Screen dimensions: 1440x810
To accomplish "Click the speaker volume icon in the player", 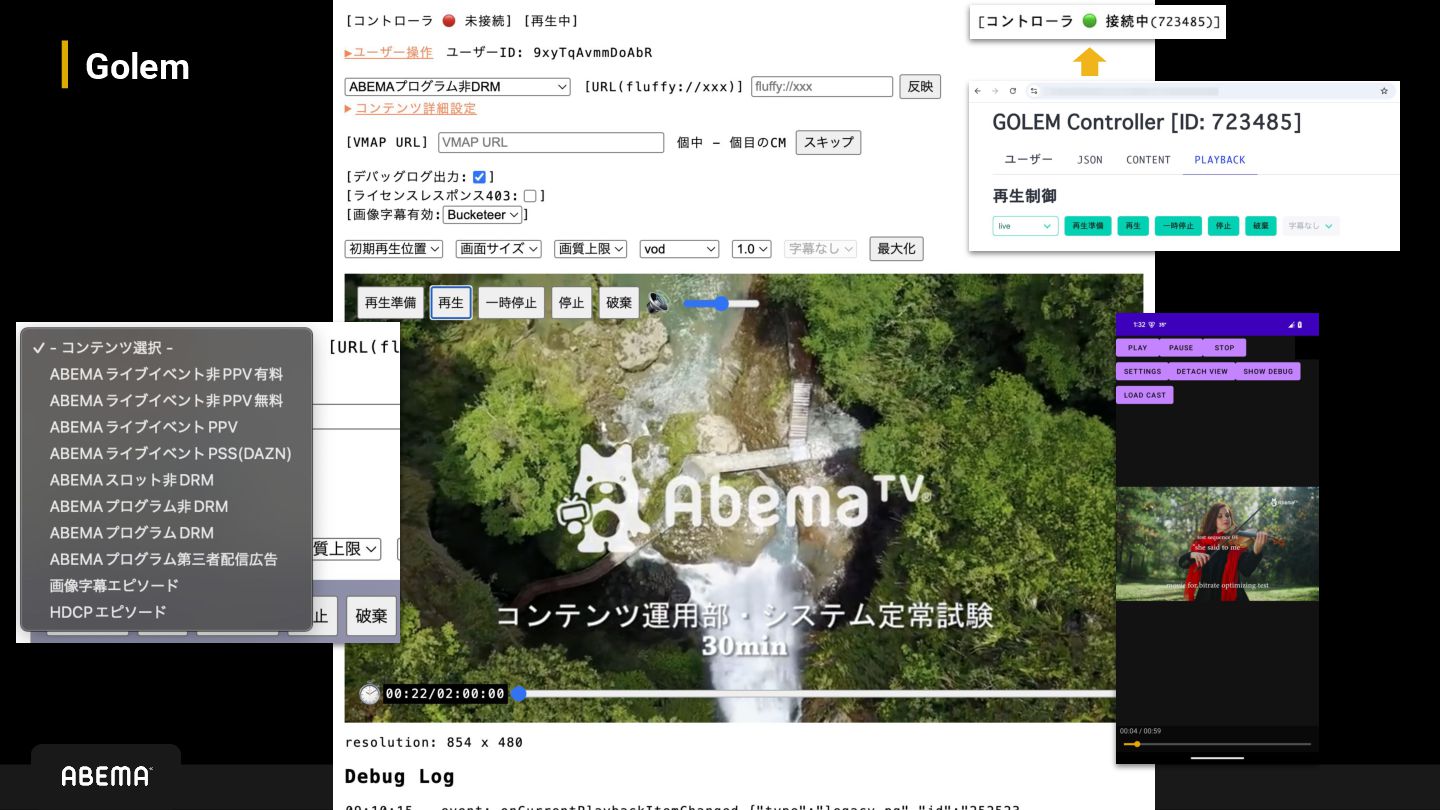I will [658, 303].
